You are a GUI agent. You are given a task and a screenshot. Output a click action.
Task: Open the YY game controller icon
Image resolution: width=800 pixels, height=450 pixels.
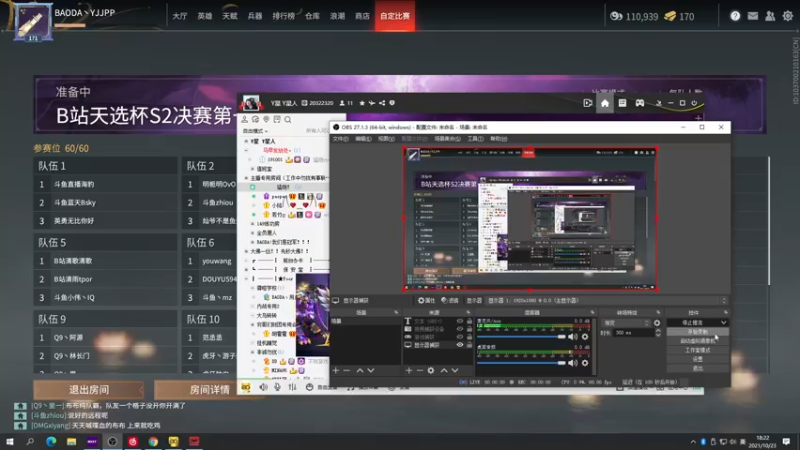click(639, 103)
